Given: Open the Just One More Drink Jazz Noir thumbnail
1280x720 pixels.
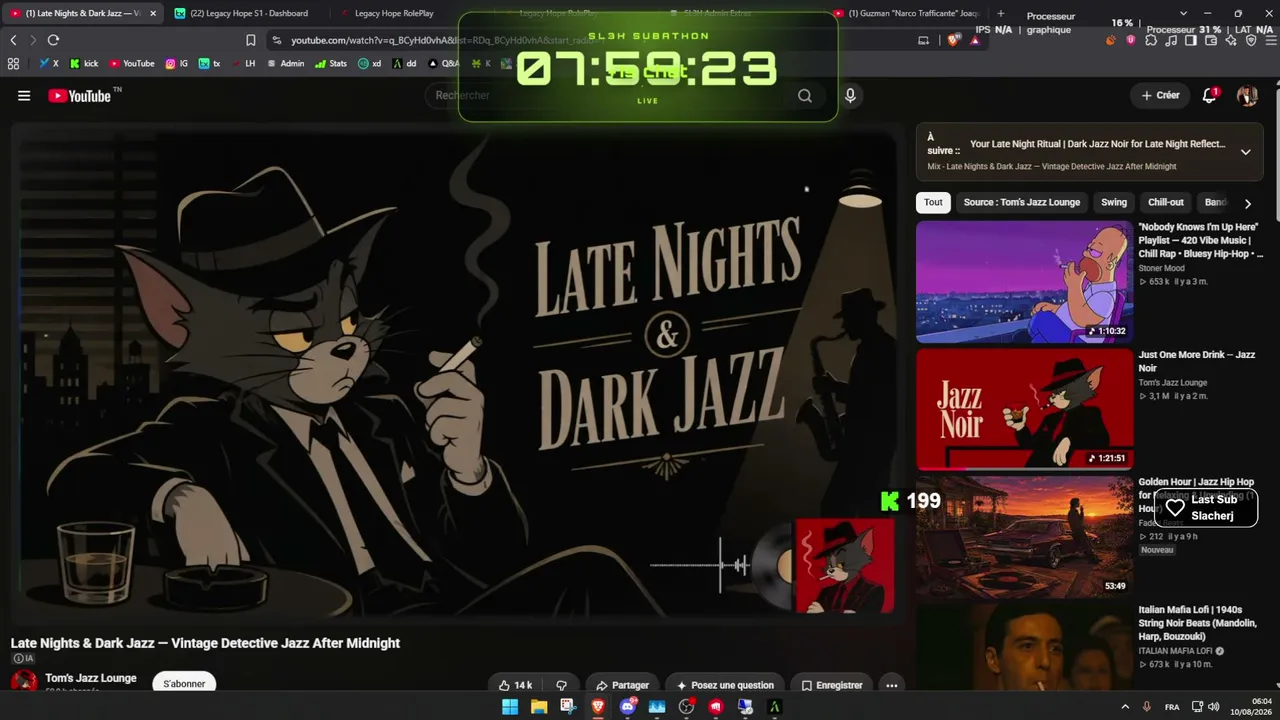Looking at the screenshot, I should coord(1024,409).
